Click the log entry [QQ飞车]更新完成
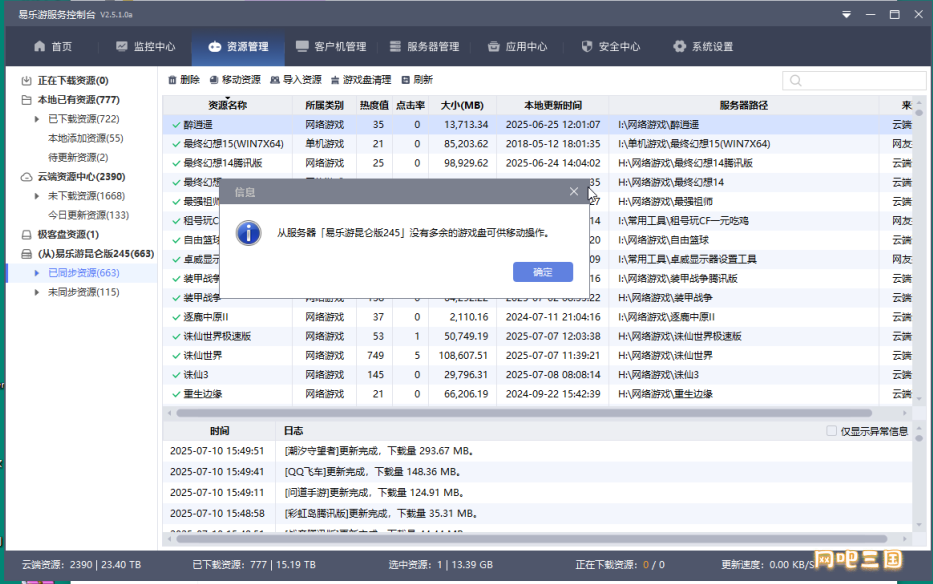Screen dimensions: 933x584 pos(373,471)
